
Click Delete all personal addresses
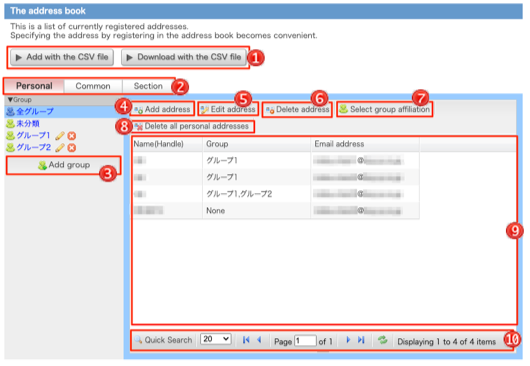pos(191,126)
